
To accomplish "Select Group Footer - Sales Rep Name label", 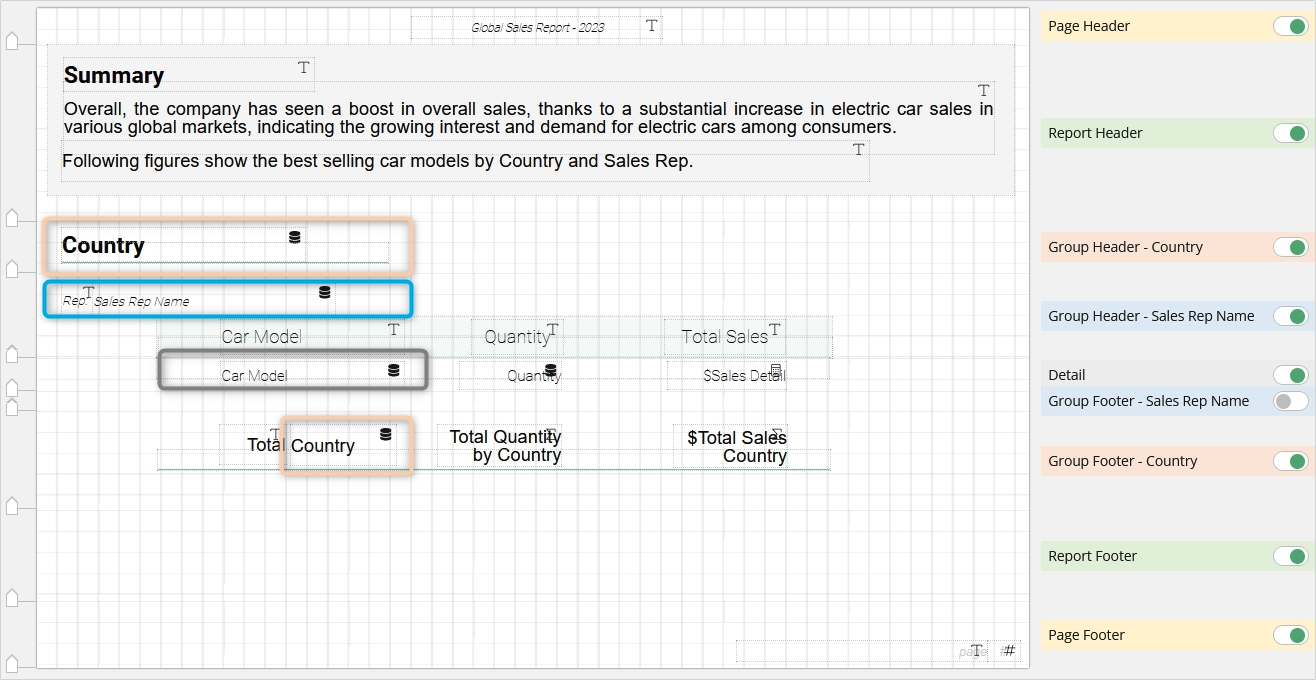I will [x=1148, y=401].
